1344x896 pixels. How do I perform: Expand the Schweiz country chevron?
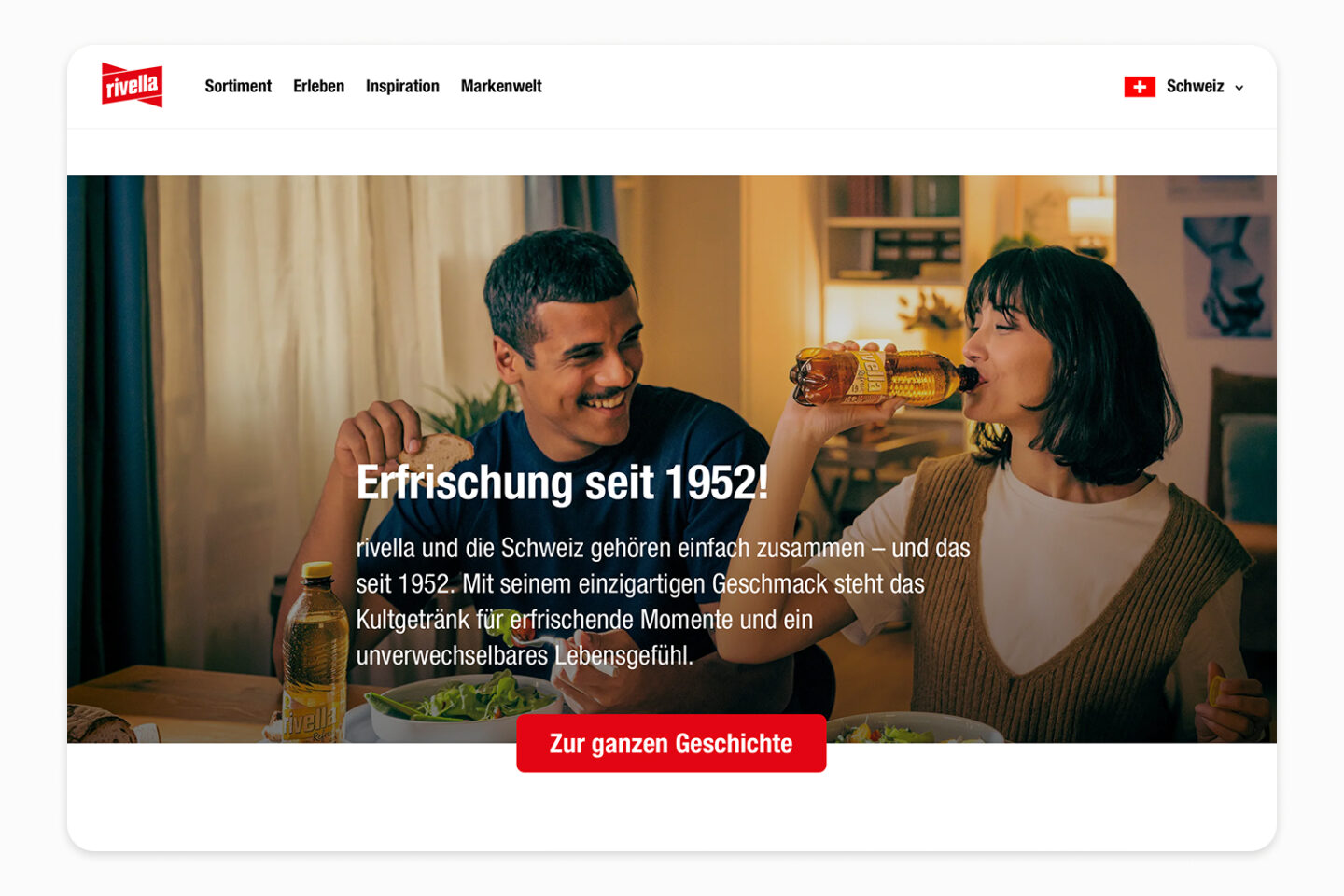pos(1239,88)
